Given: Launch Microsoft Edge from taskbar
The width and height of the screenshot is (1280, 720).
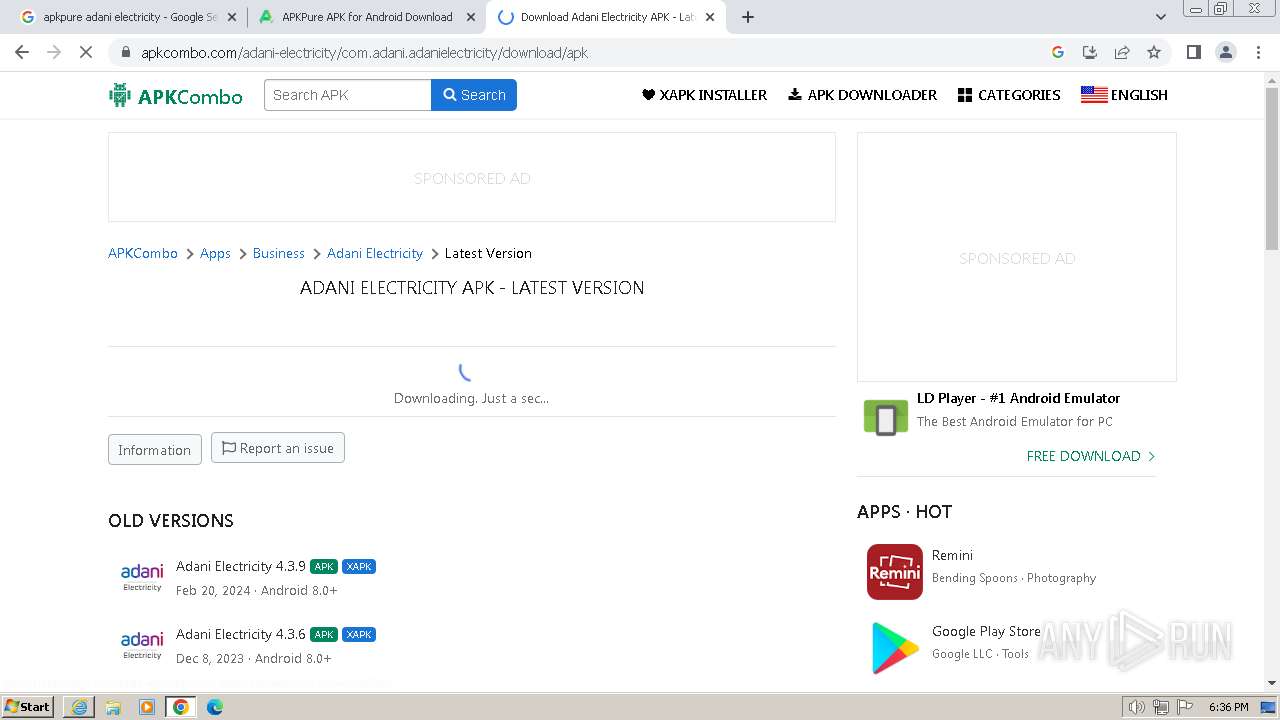Looking at the screenshot, I should 215,707.
